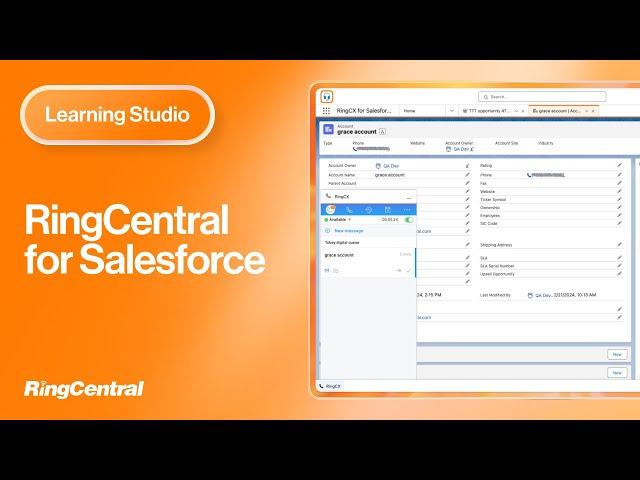Image resolution: width=640 pixels, height=480 pixels.
Task: Click the Account record icon in header
Action: click(x=328, y=129)
